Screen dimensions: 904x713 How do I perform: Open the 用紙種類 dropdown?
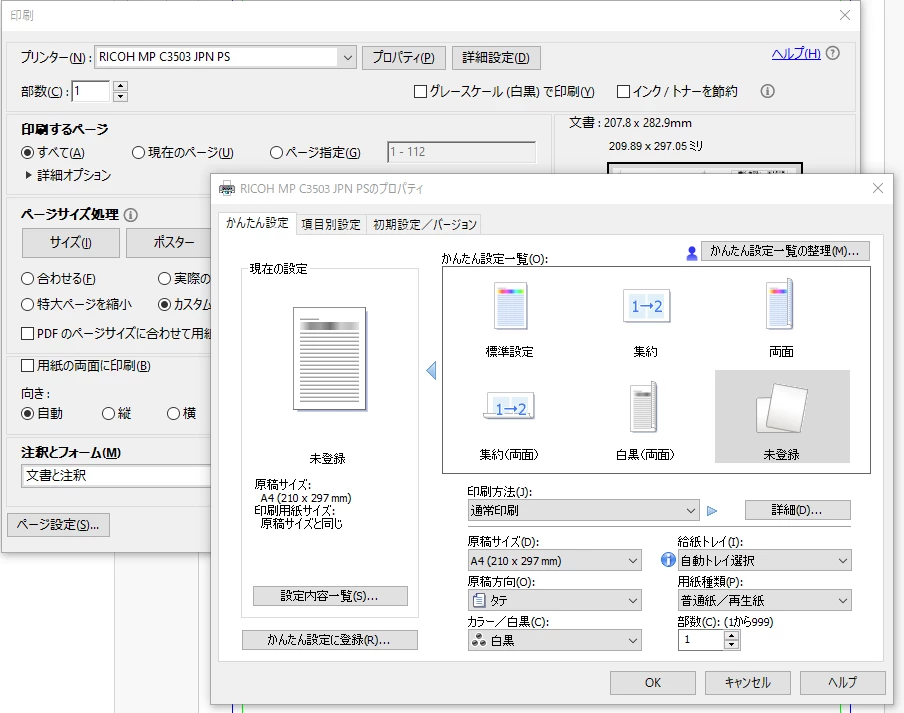coord(764,601)
